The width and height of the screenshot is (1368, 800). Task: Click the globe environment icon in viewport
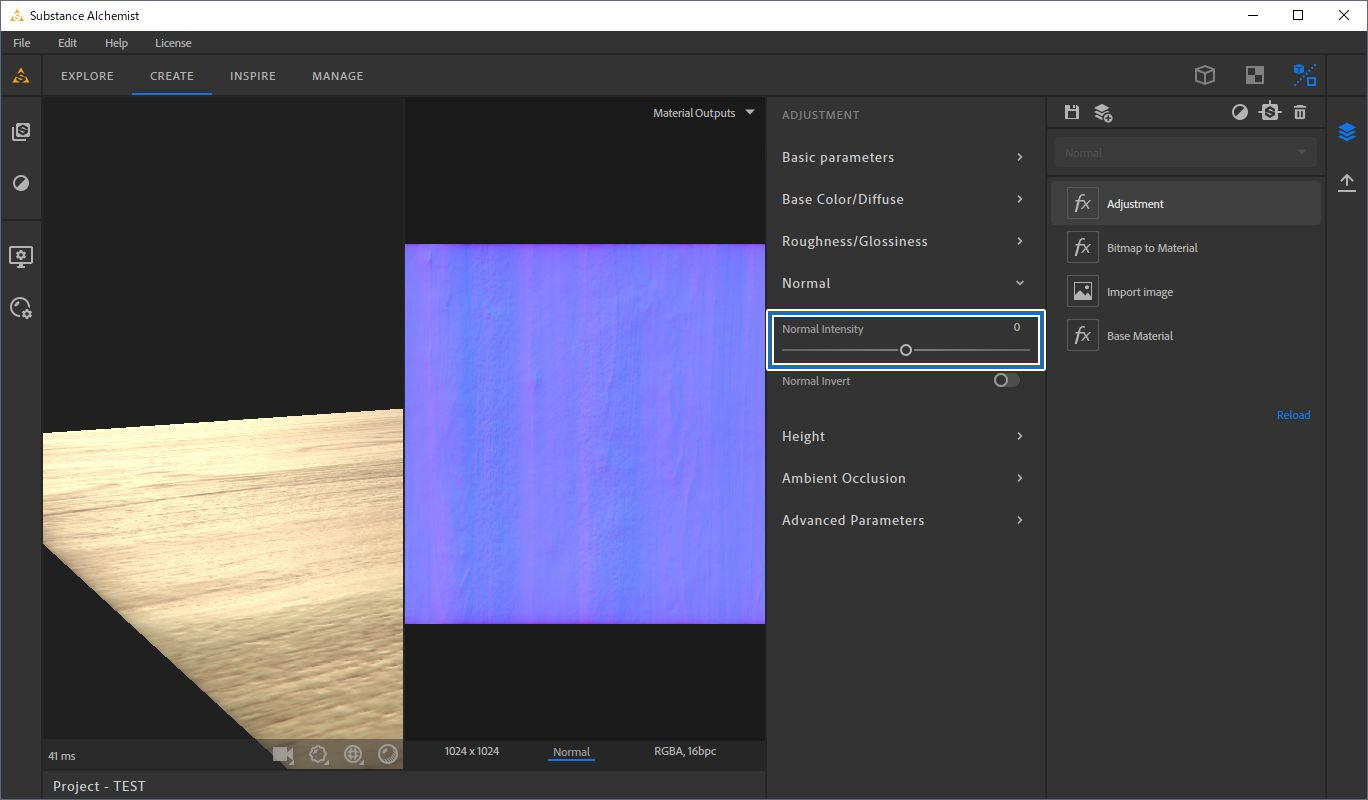[353, 755]
